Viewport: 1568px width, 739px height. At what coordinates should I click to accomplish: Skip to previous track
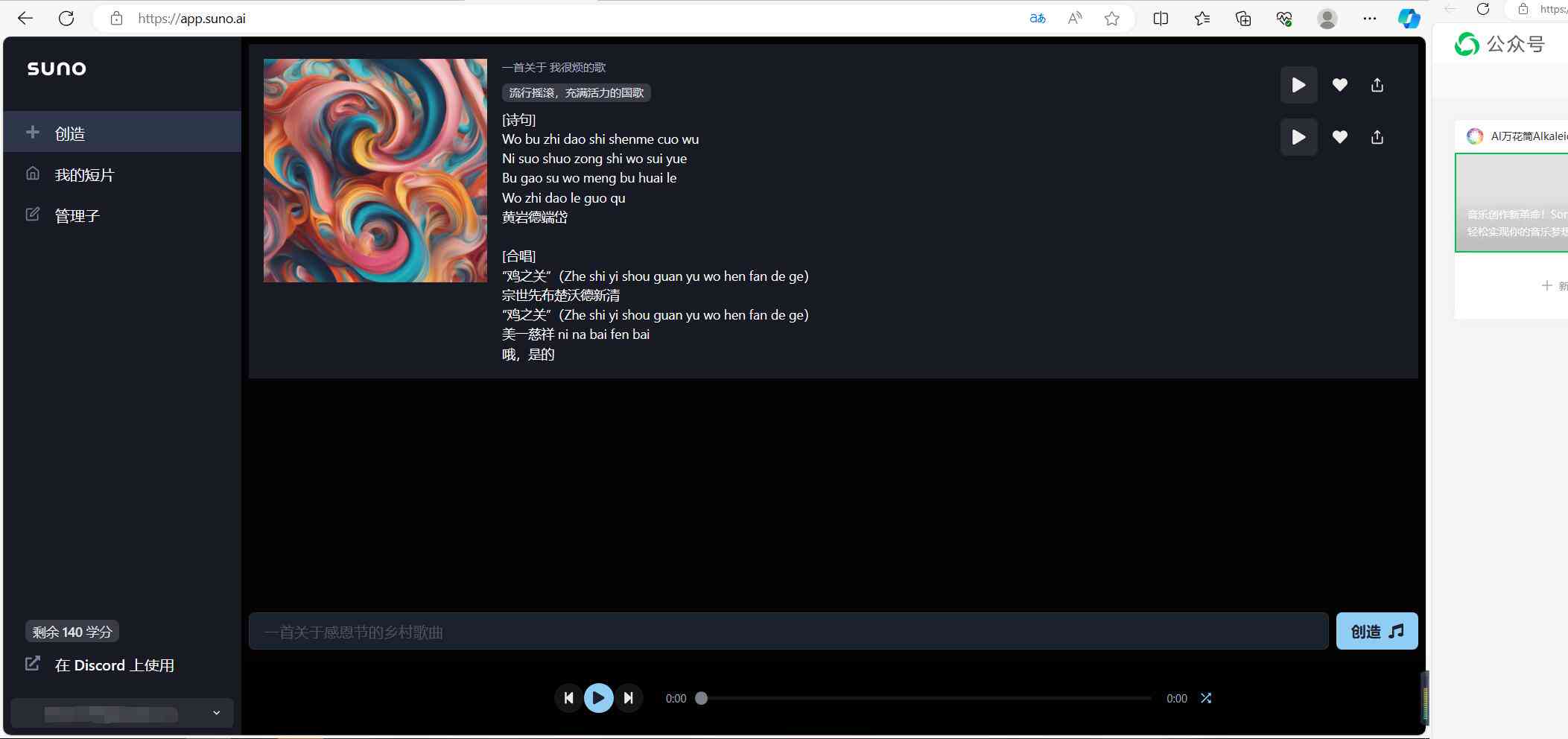point(568,698)
